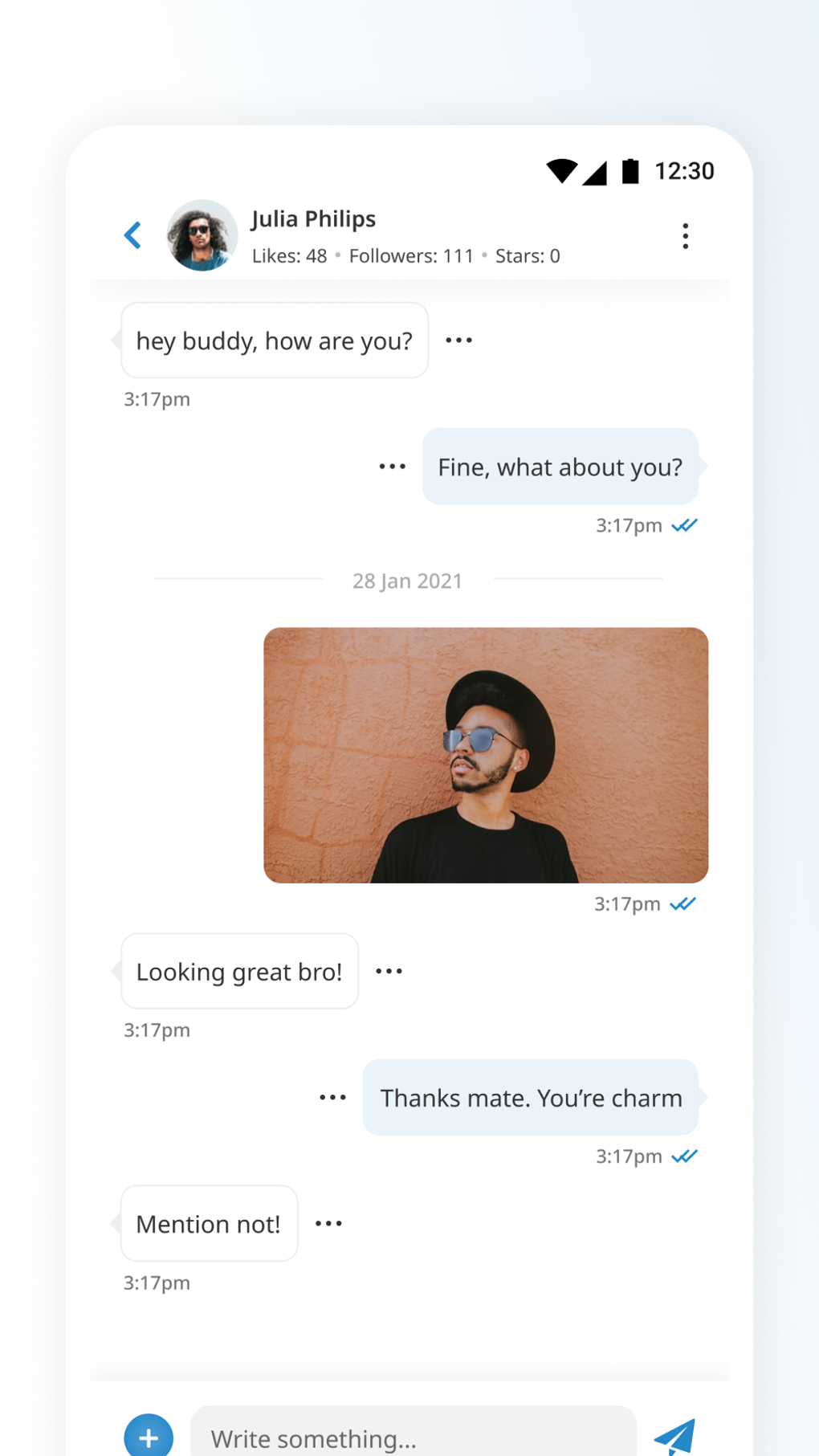Image resolution: width=819 pixels, height=1456 pixels.
Task: Go back using the blue arrow
Action: click(133, 235)
